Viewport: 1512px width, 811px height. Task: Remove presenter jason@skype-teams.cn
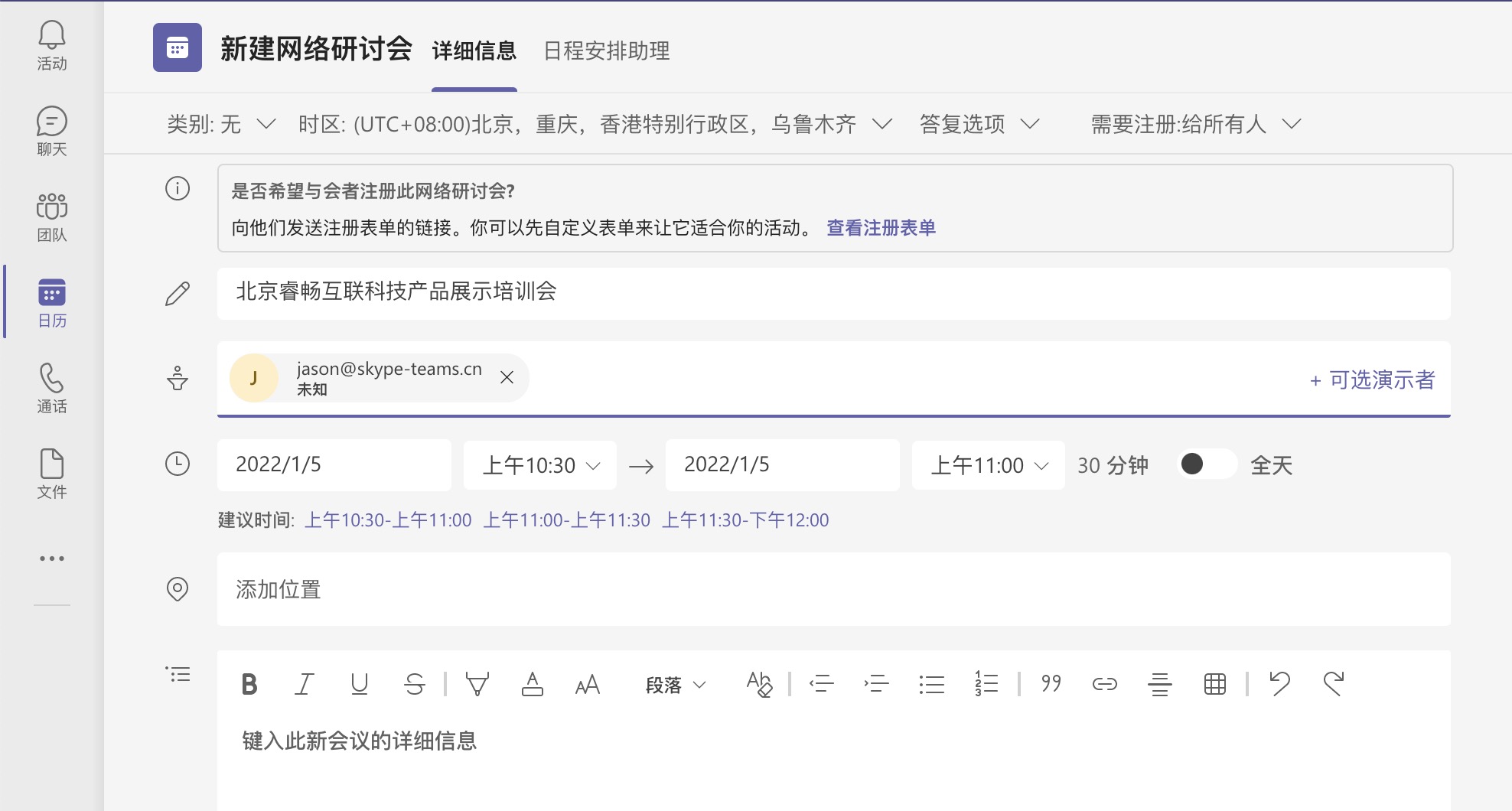[x=507, y=377]
